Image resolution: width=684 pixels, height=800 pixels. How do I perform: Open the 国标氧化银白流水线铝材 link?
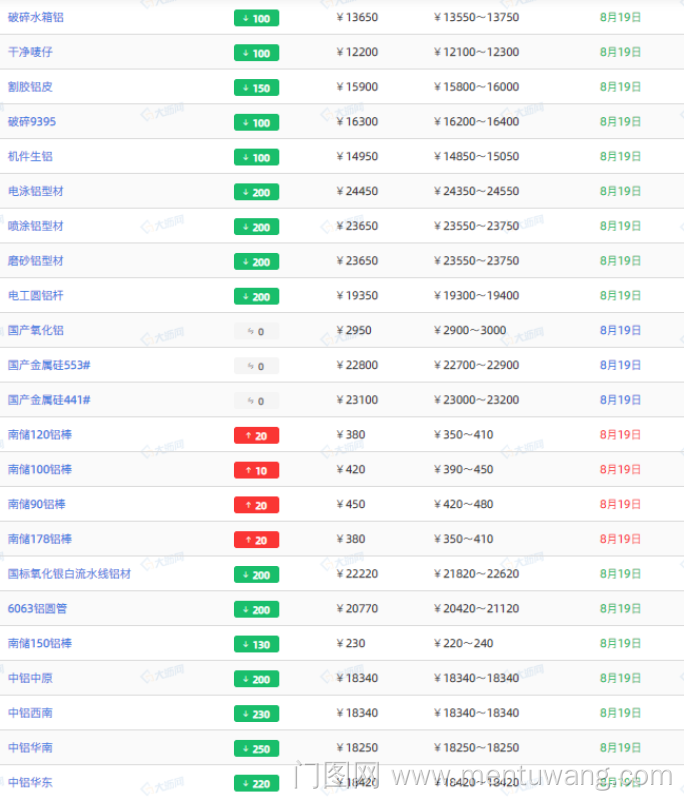point(69,574)
